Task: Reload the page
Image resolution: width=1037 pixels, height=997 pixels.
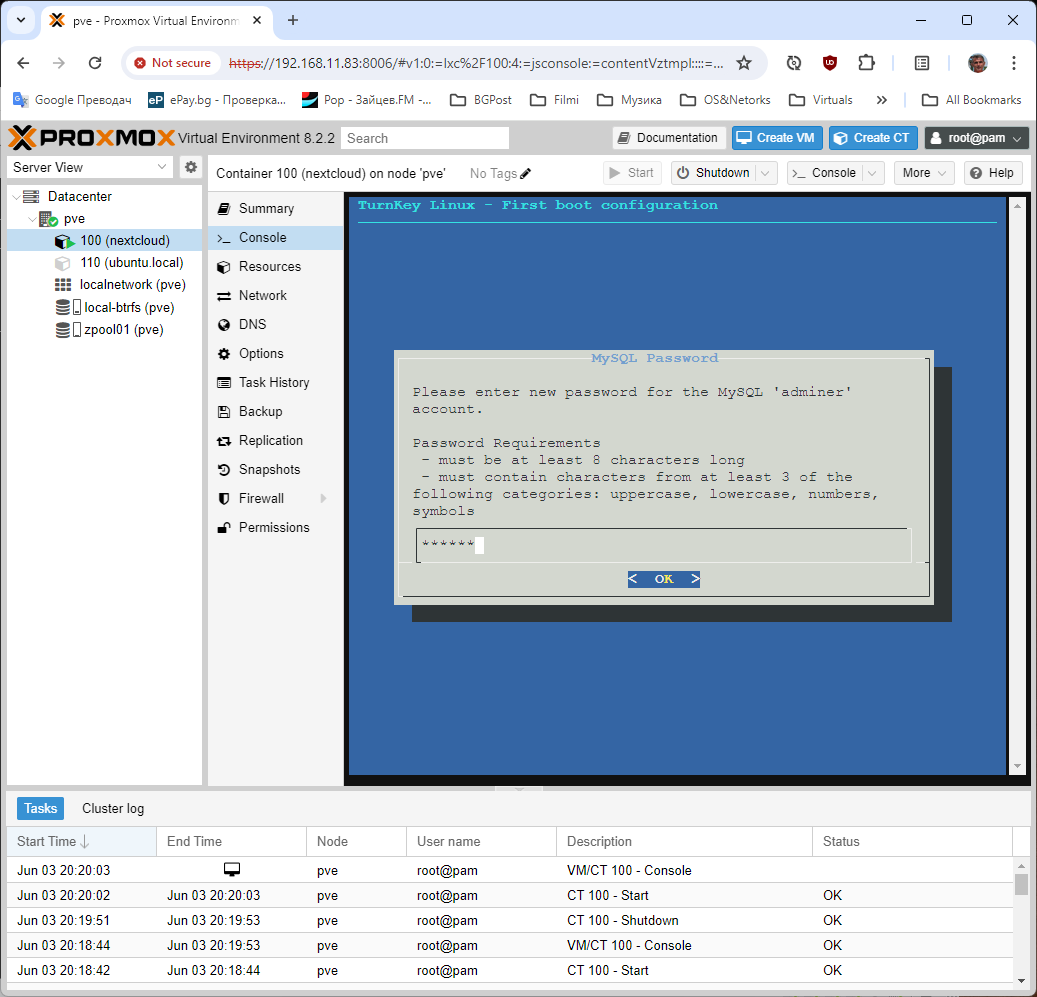Action: click(95, 63)
